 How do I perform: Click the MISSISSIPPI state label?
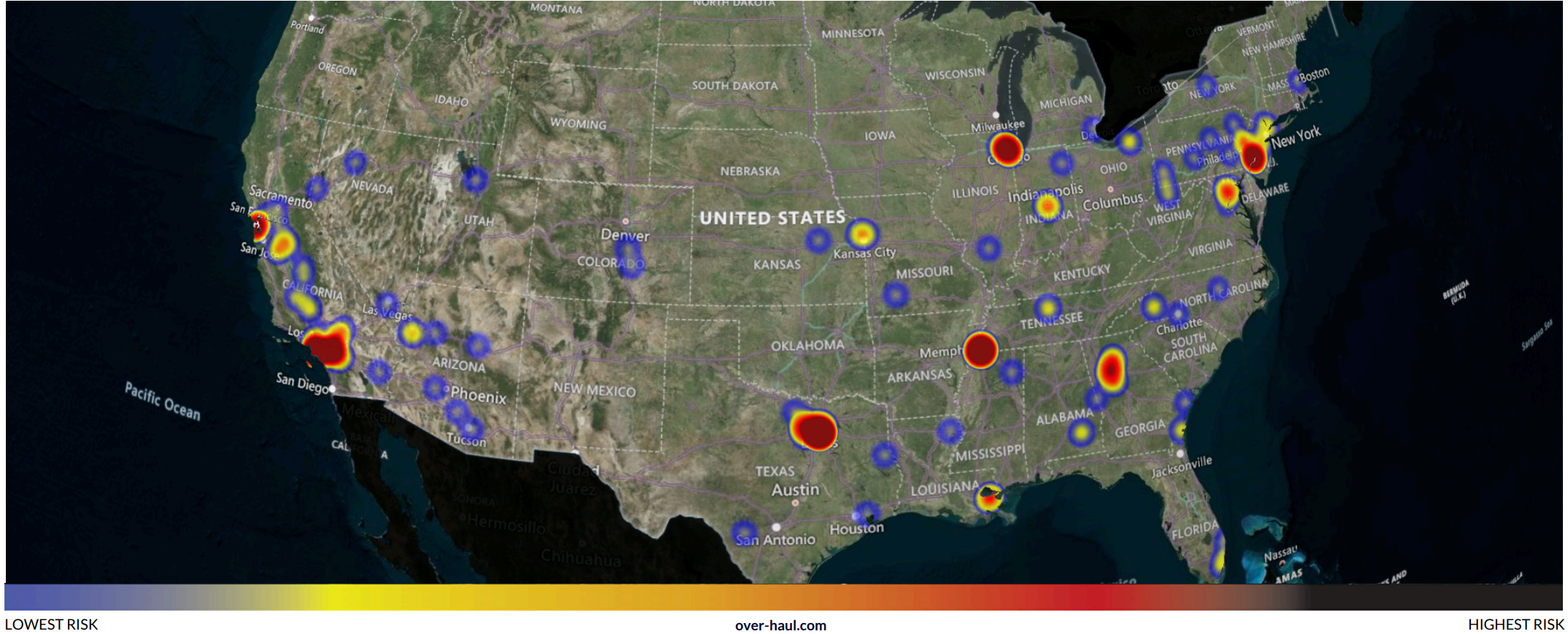point(990,453)
